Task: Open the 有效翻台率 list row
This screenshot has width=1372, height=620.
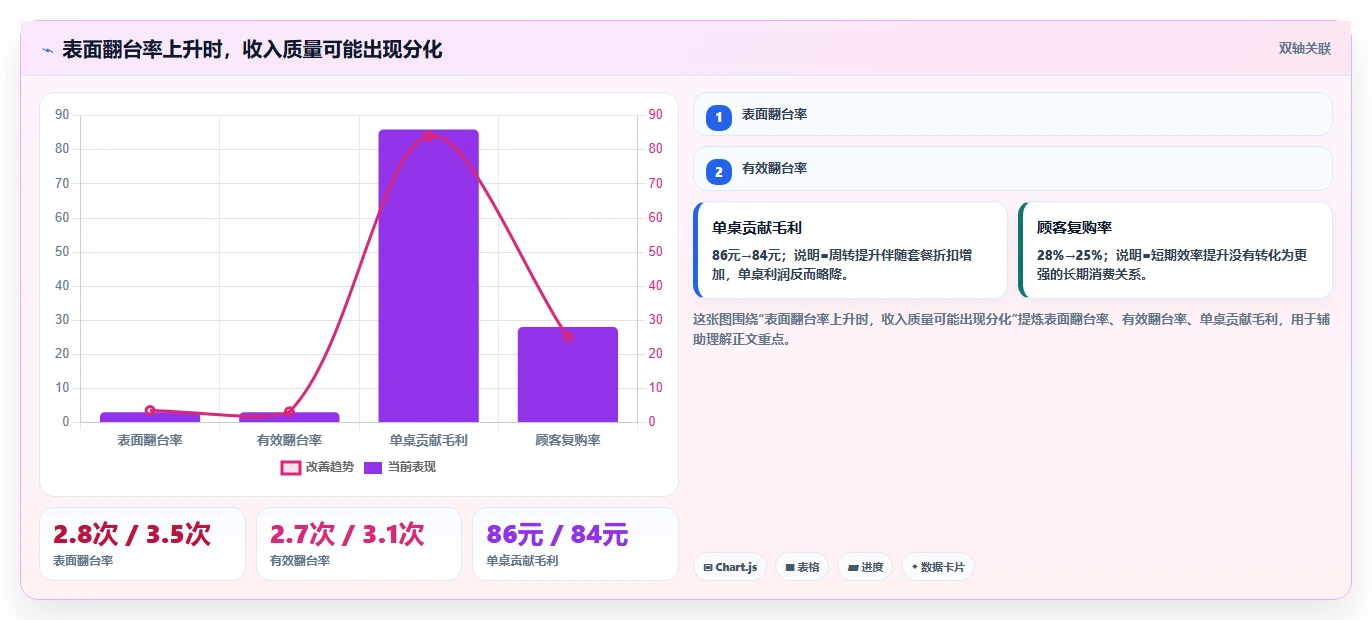Action: 1013,169
